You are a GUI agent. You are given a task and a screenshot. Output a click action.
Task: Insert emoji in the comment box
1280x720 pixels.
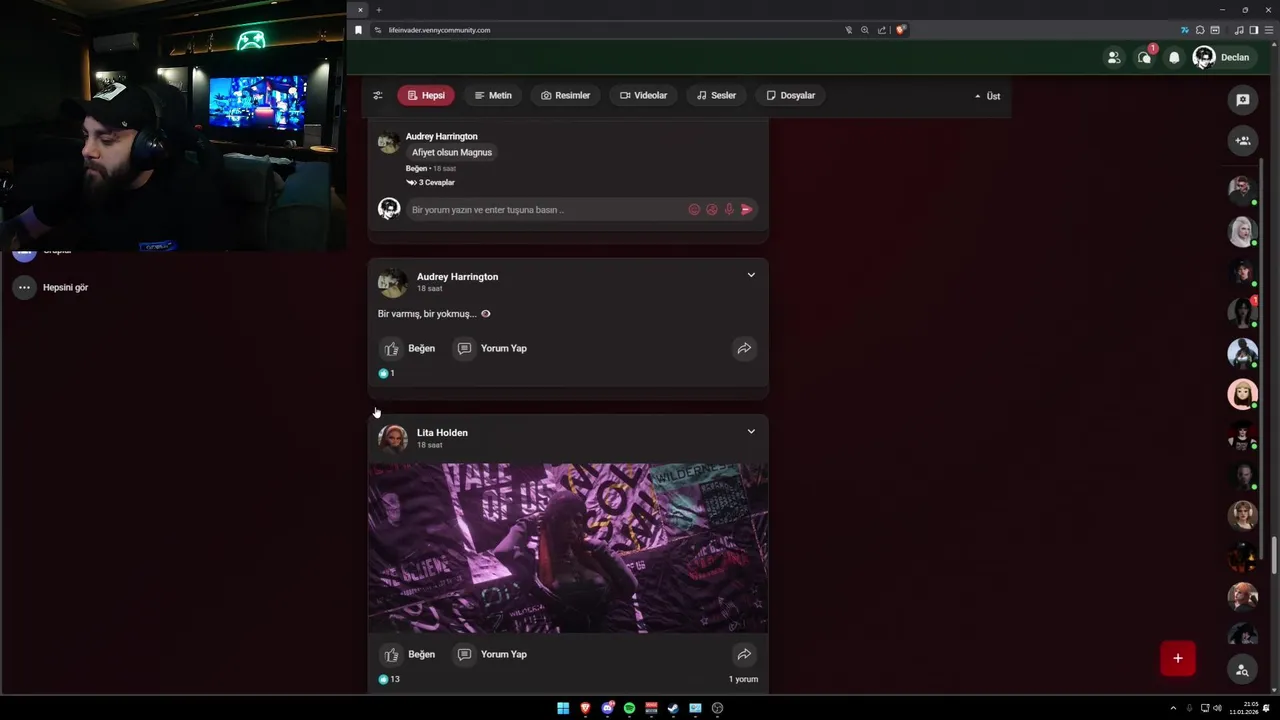694,210
